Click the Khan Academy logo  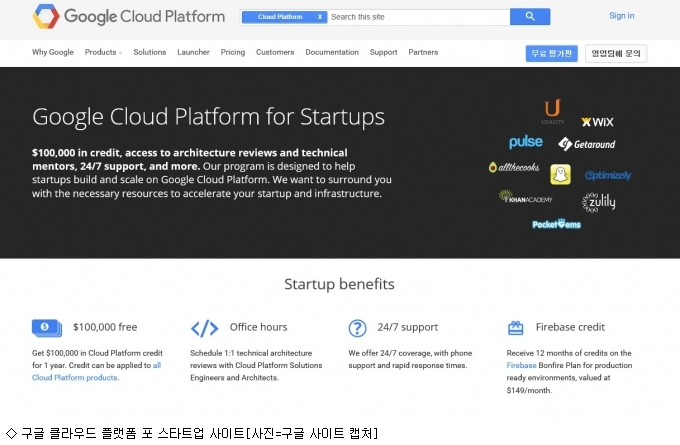click(525, 197)
